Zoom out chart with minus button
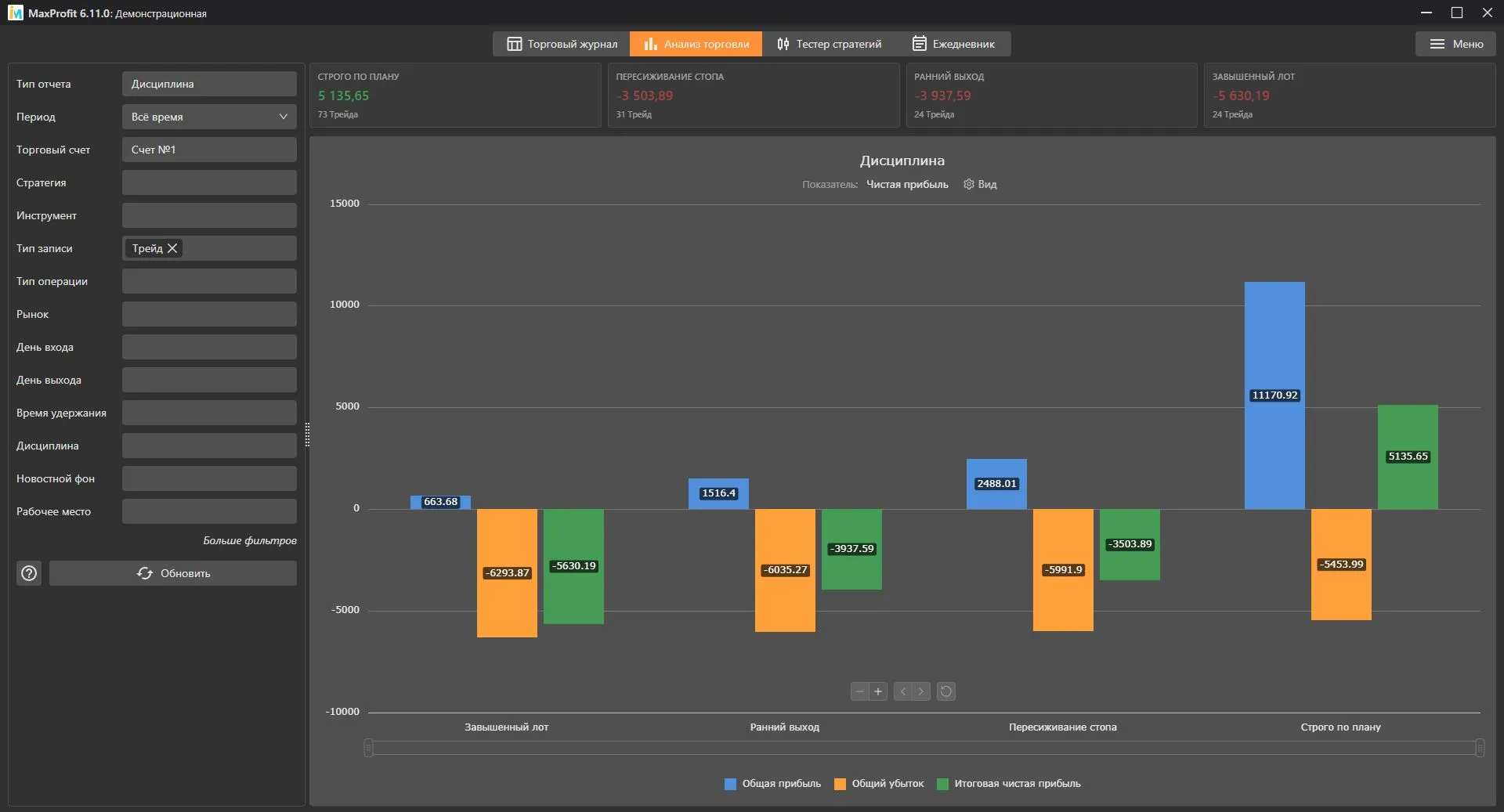This screenshot has height=812, width=1504. click(860, 691)
